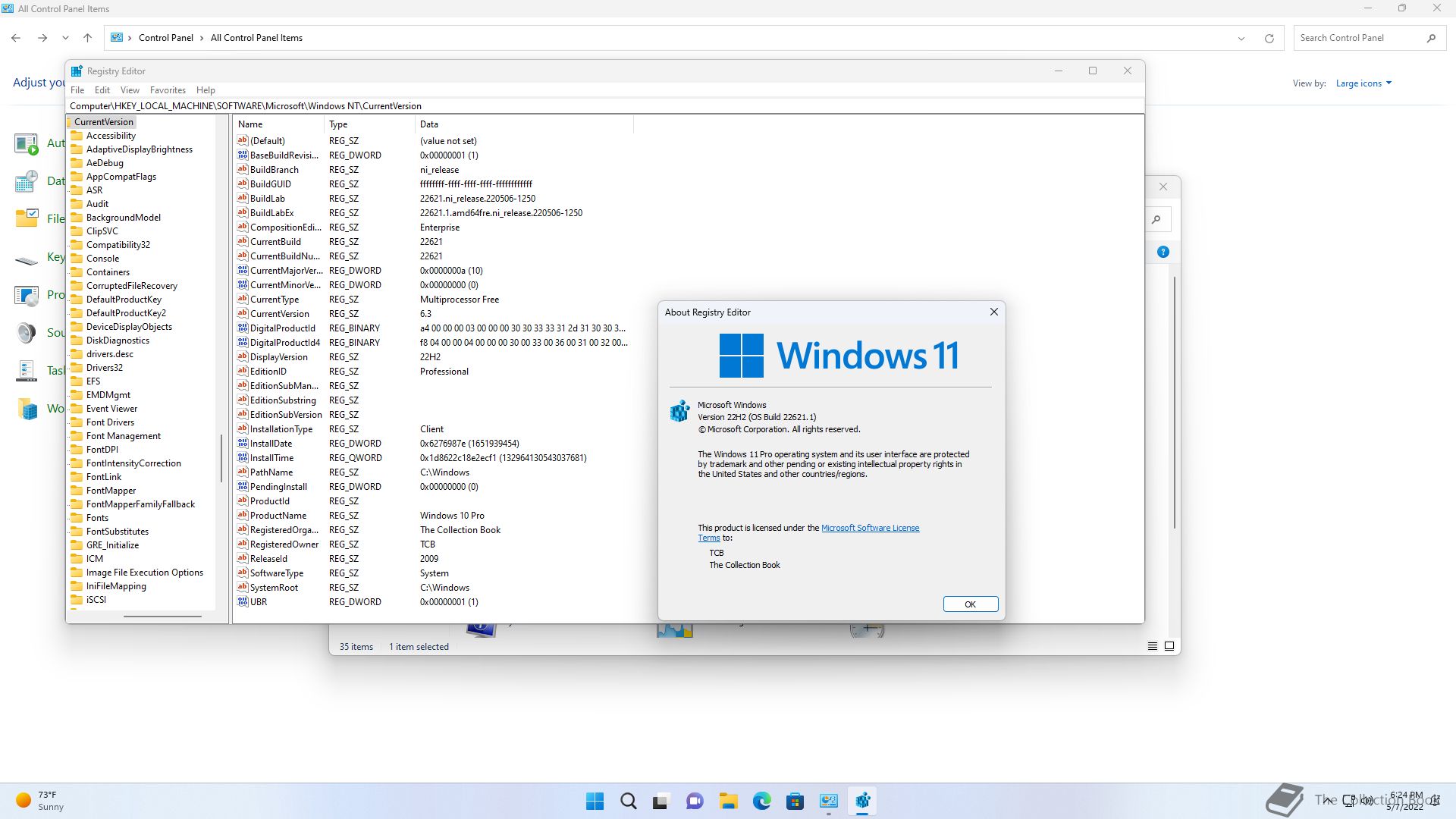Click the background window vertical scrollbar
This screenshot has height=819, width=1456.
pos(1175,402)
